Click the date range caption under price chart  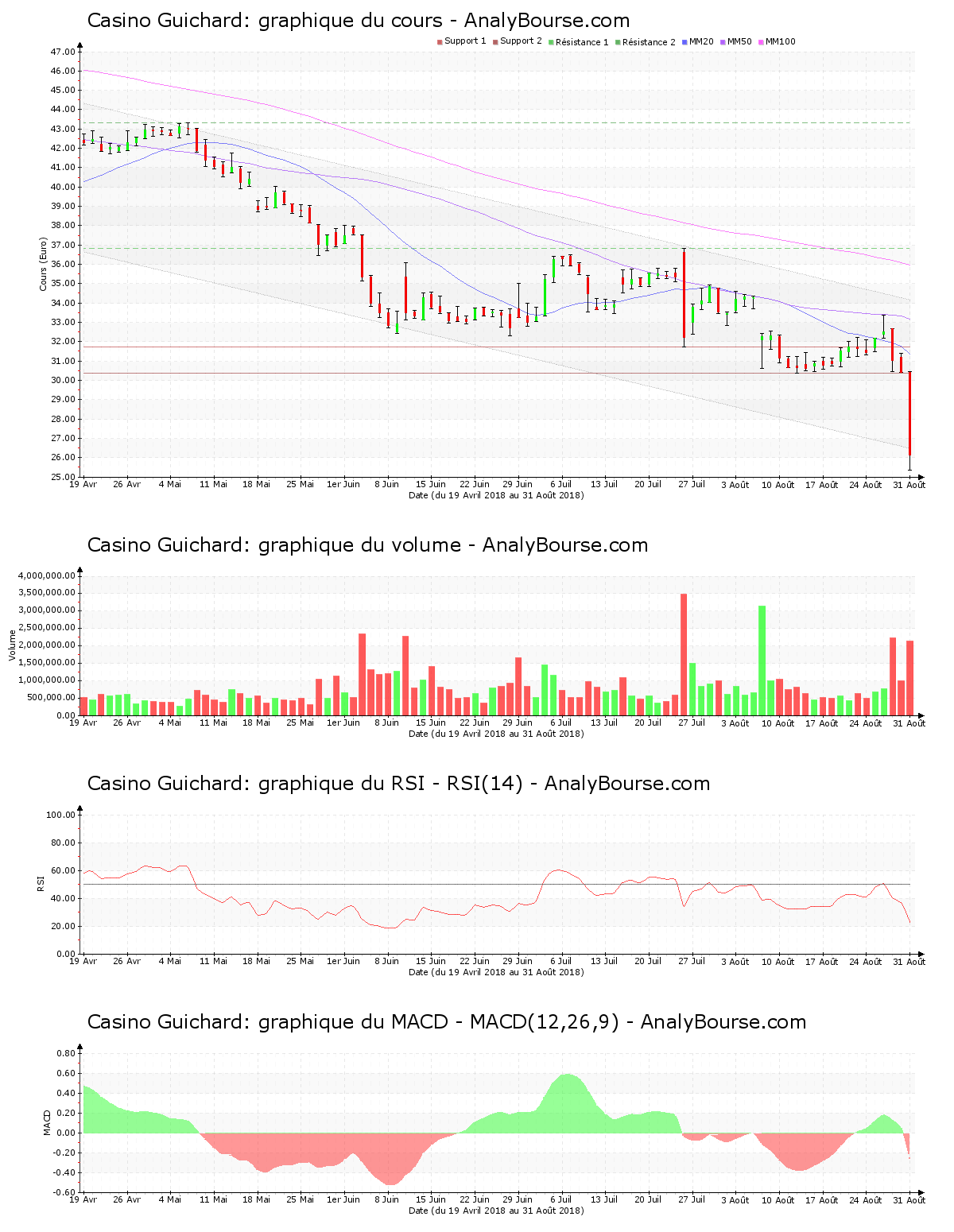(496, 495)
